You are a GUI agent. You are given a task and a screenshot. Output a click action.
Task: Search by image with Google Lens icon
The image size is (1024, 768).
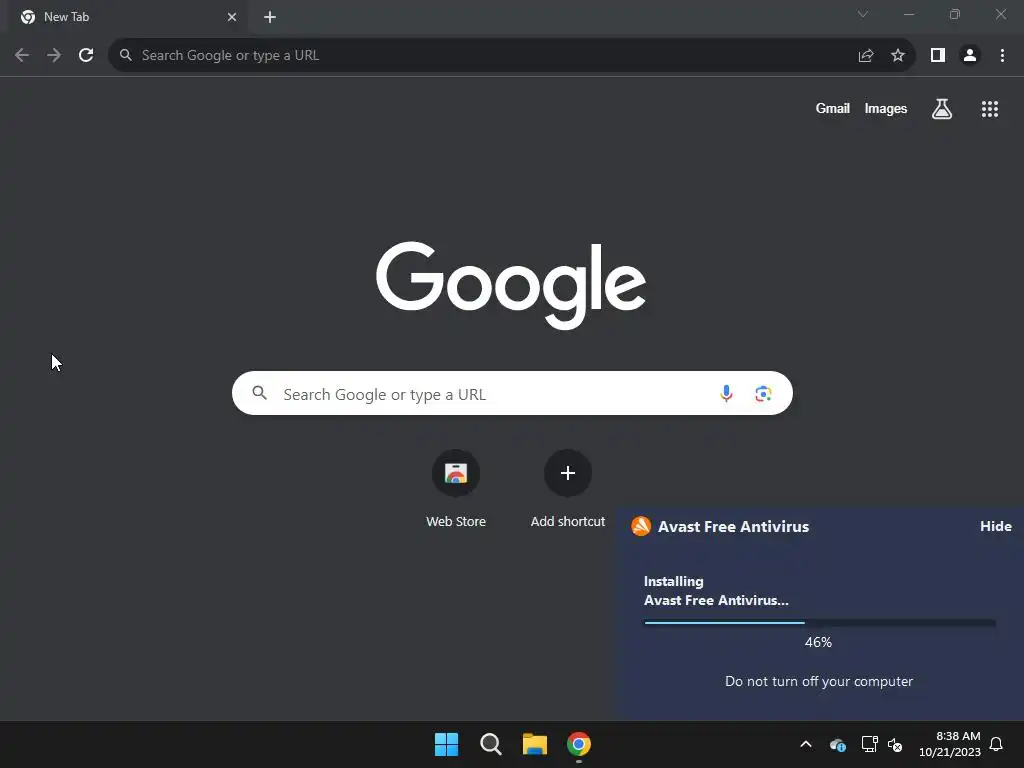click(x=763, y=394)
